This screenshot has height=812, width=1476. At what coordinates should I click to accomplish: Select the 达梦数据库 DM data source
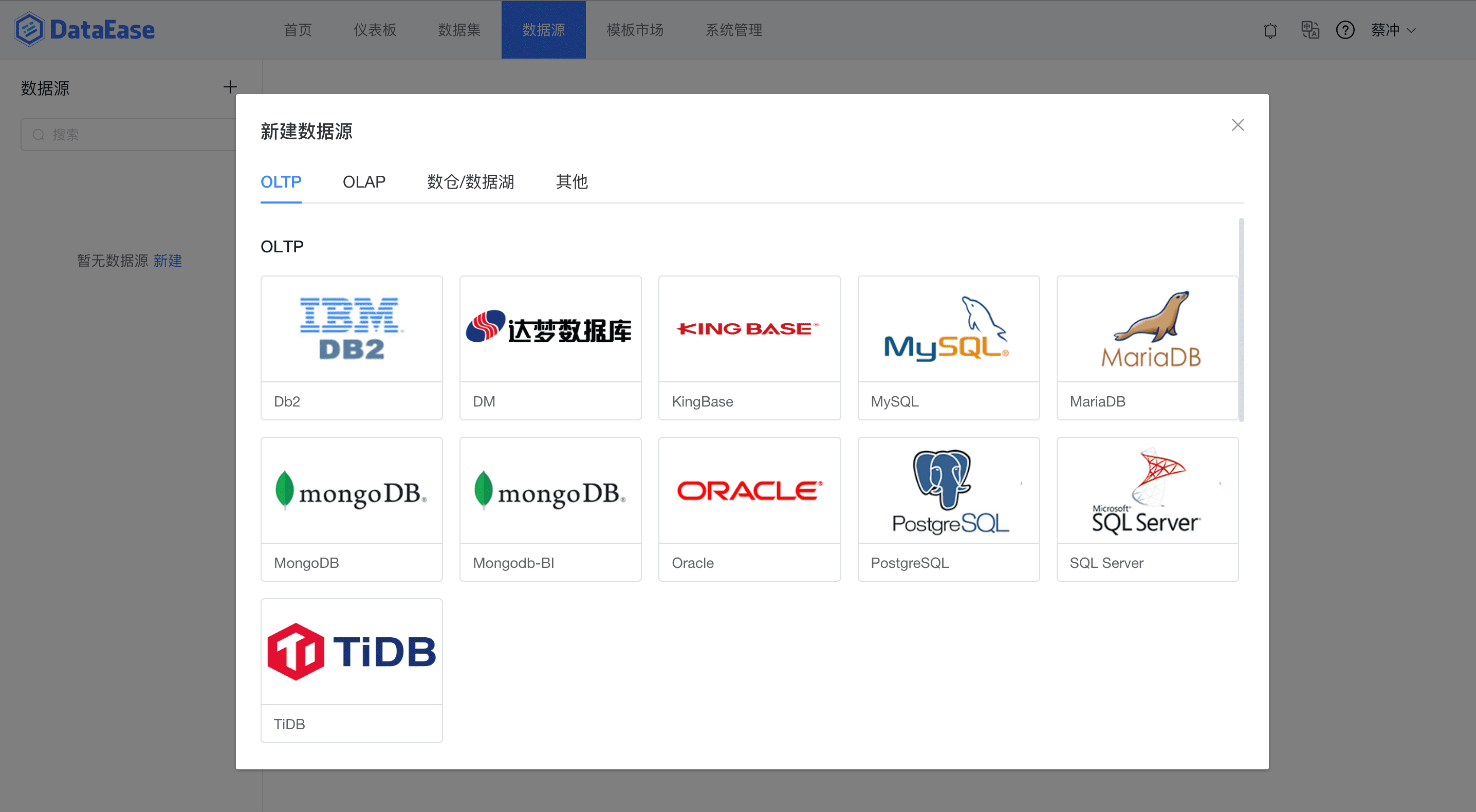coord(550,347)
